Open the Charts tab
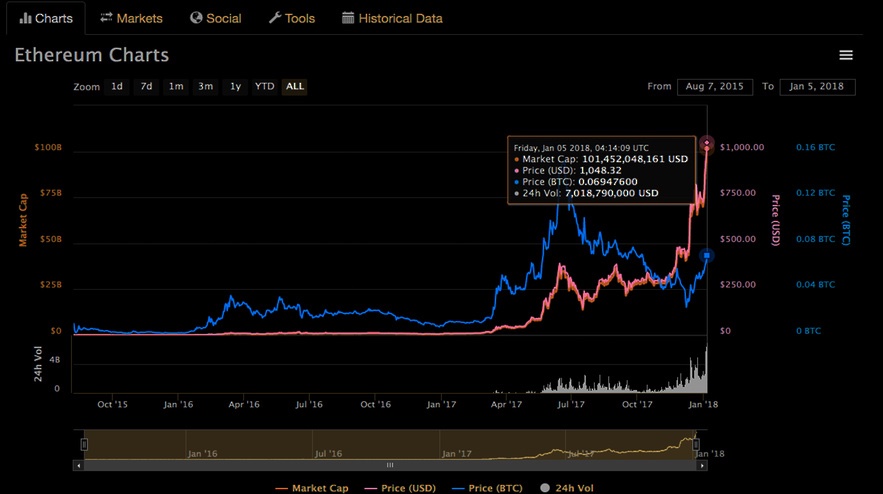This screenshot has height=494, width=883. click(46, 19)
